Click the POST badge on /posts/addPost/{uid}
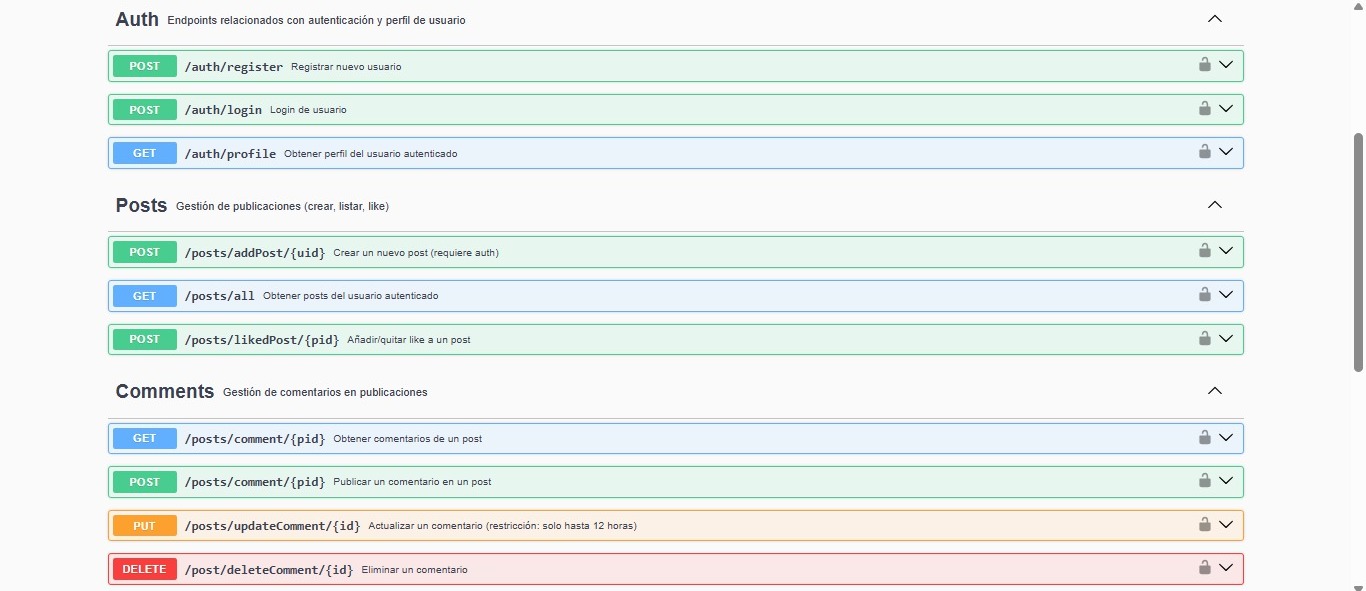Viewport: 1366px width, 591px height. coord(144,251)
